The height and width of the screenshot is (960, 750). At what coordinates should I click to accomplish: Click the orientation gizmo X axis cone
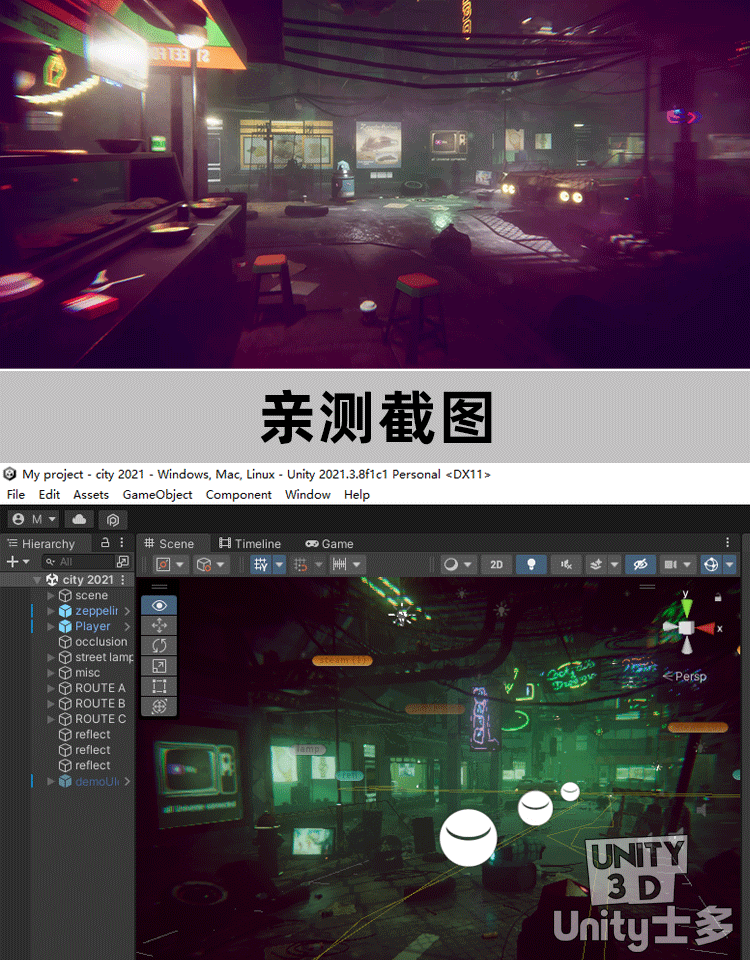tap(705, 628)
